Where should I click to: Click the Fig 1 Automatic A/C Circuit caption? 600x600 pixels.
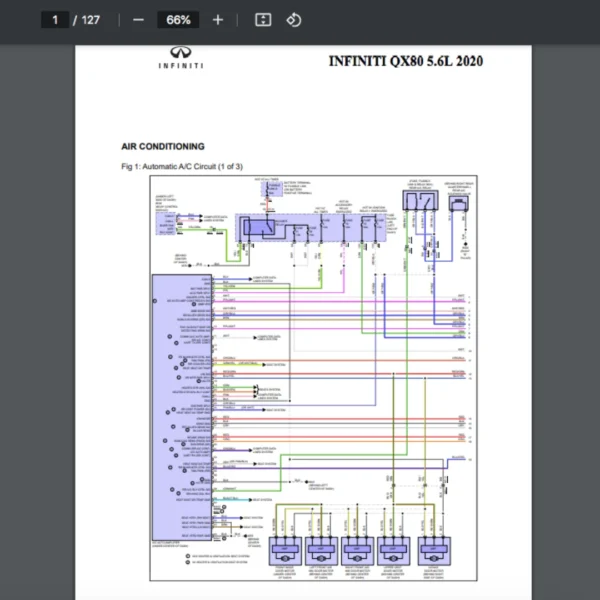(x=181, y=166)
